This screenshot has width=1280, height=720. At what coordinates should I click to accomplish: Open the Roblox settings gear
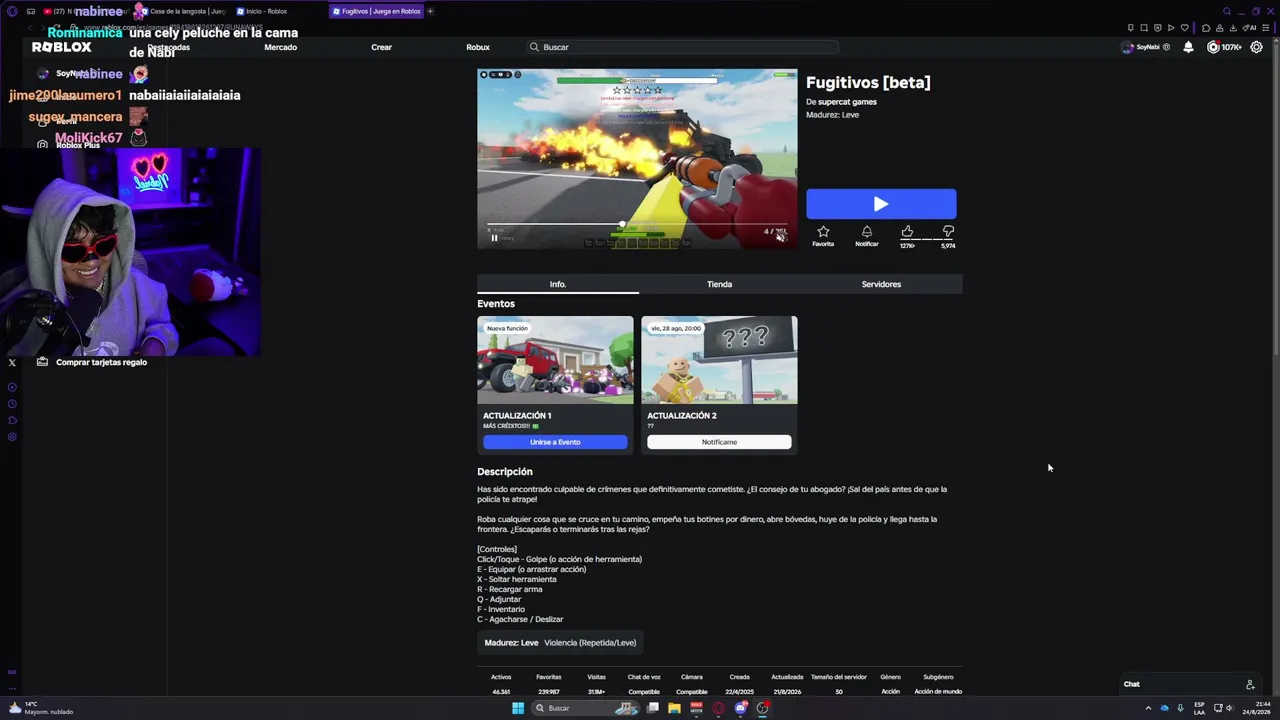pos(1256,47)
